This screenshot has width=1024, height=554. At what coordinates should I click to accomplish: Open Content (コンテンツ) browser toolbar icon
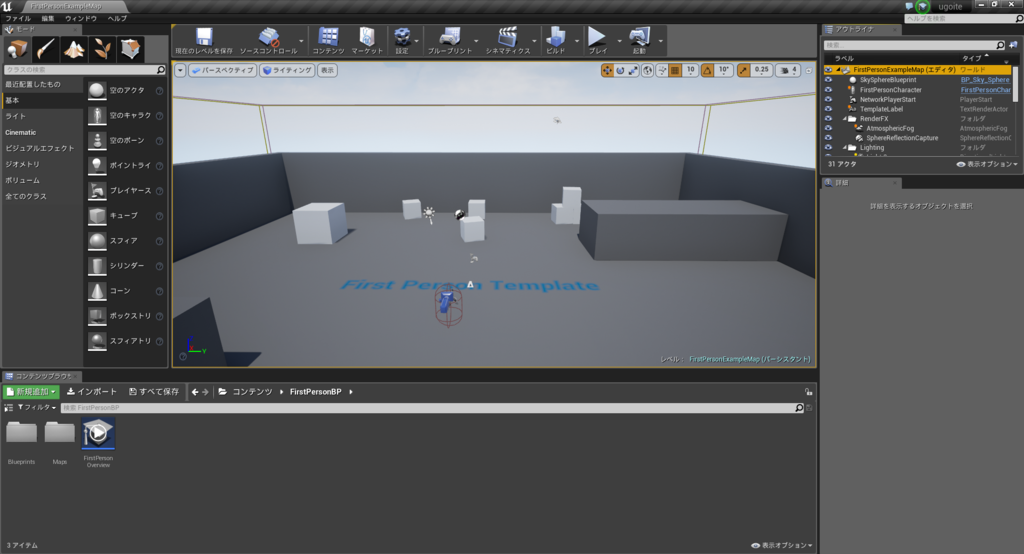328,41
